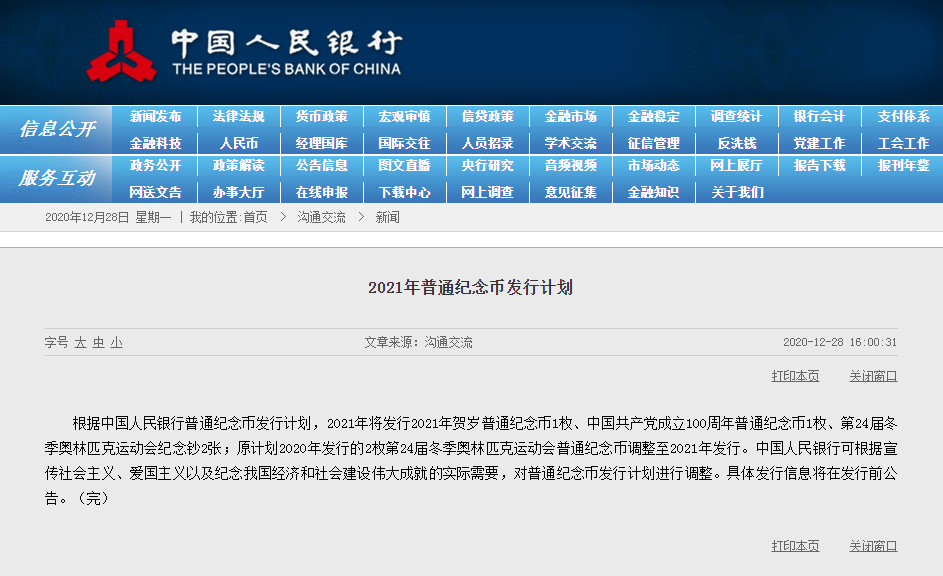Open 公告信息 section
This screenshot has width=943, height=576.
click(321, 165)
